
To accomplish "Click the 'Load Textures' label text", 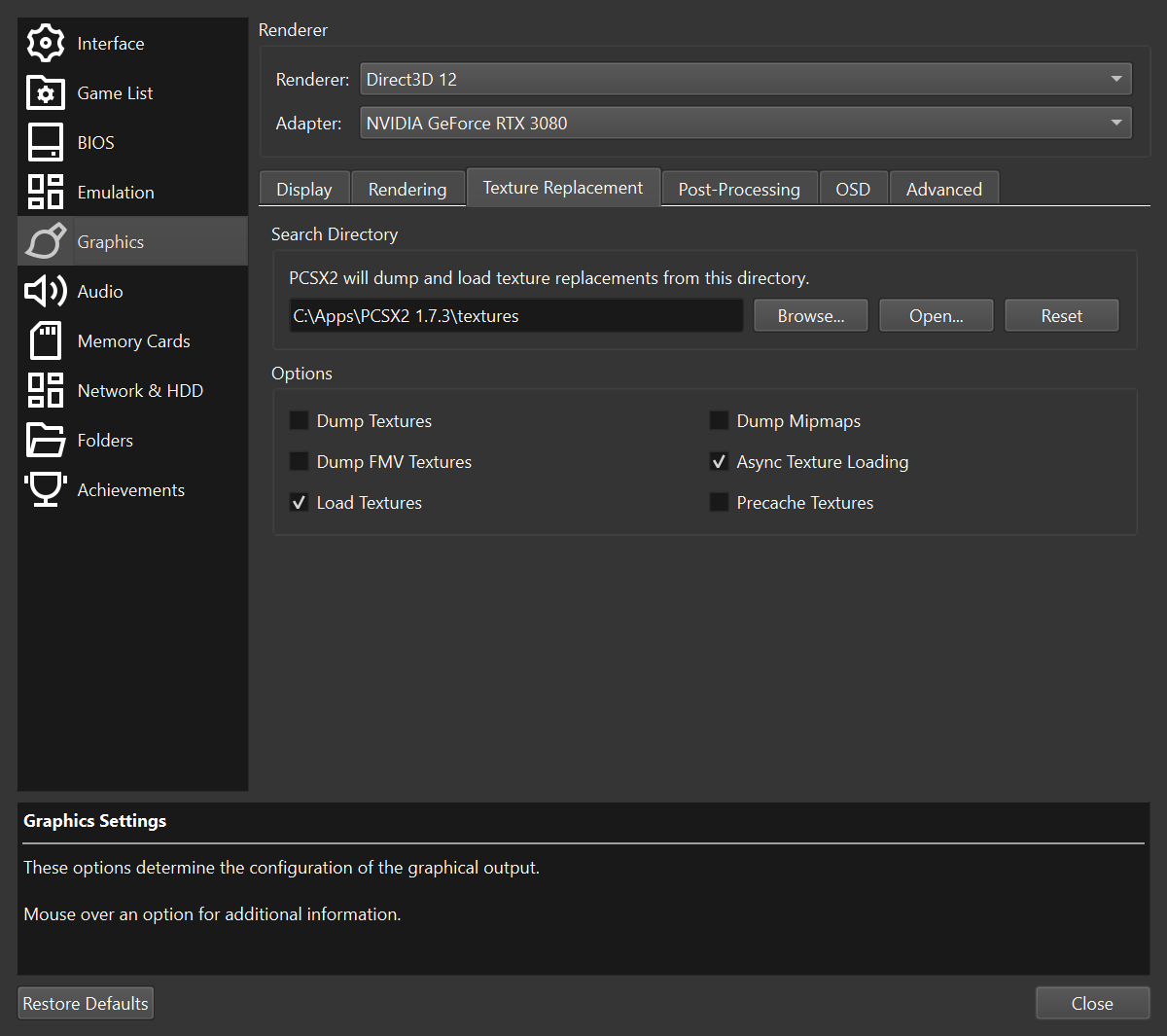I will [370, 502].
